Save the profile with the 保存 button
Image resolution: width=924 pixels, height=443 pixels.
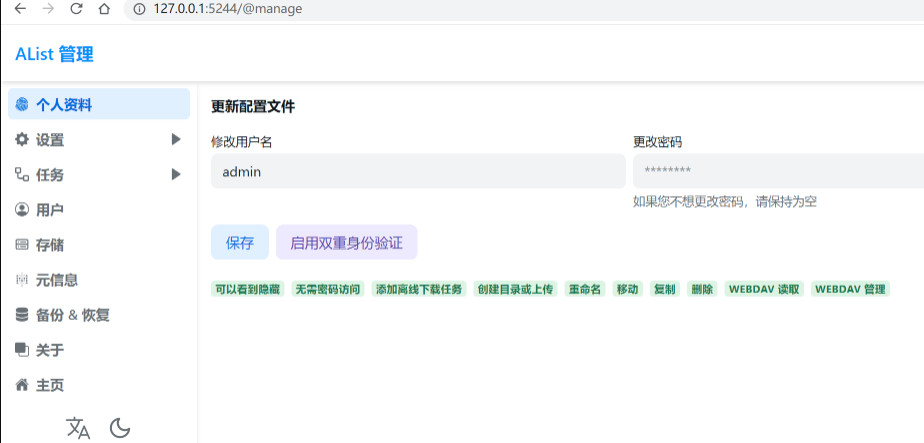click(x=240, y=242)
